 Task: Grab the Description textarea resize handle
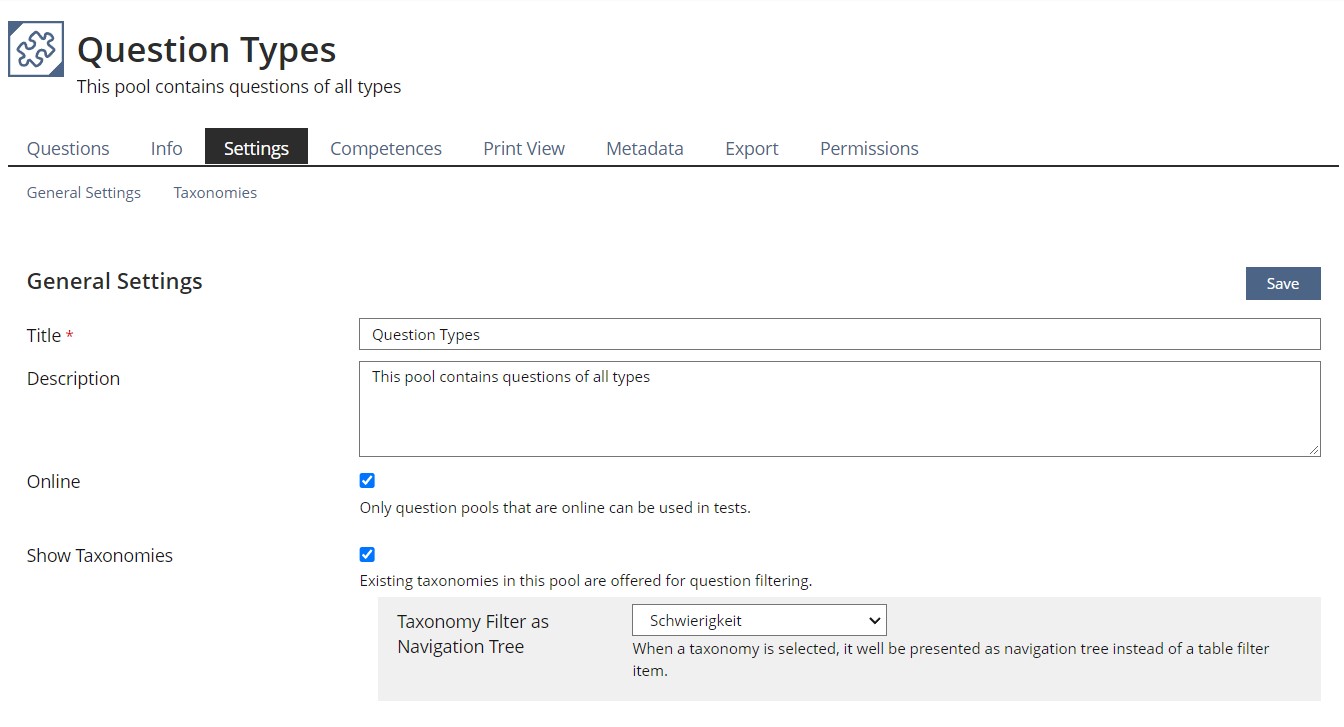point(1314,450)
